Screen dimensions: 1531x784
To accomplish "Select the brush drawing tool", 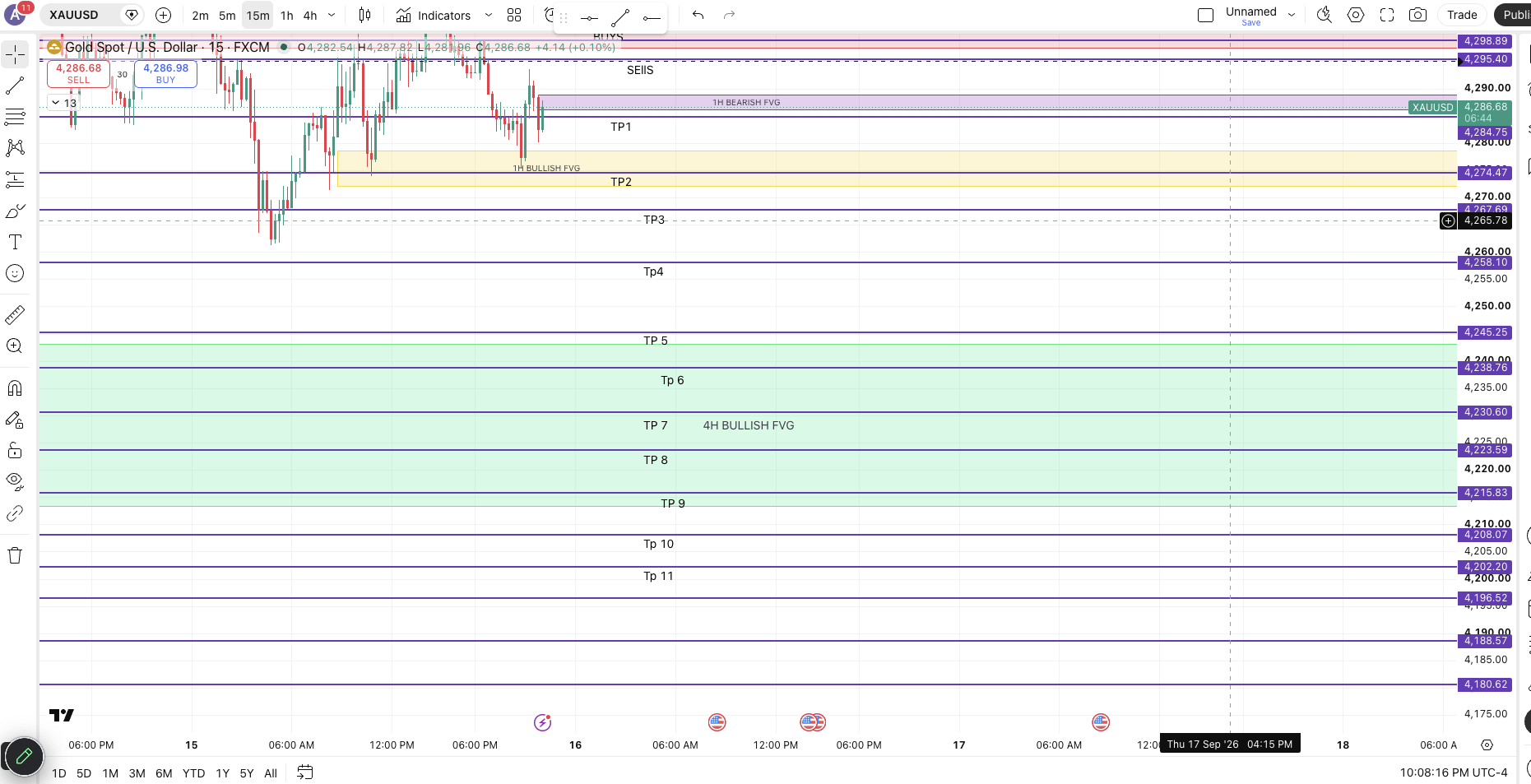I will pos(15,211).
